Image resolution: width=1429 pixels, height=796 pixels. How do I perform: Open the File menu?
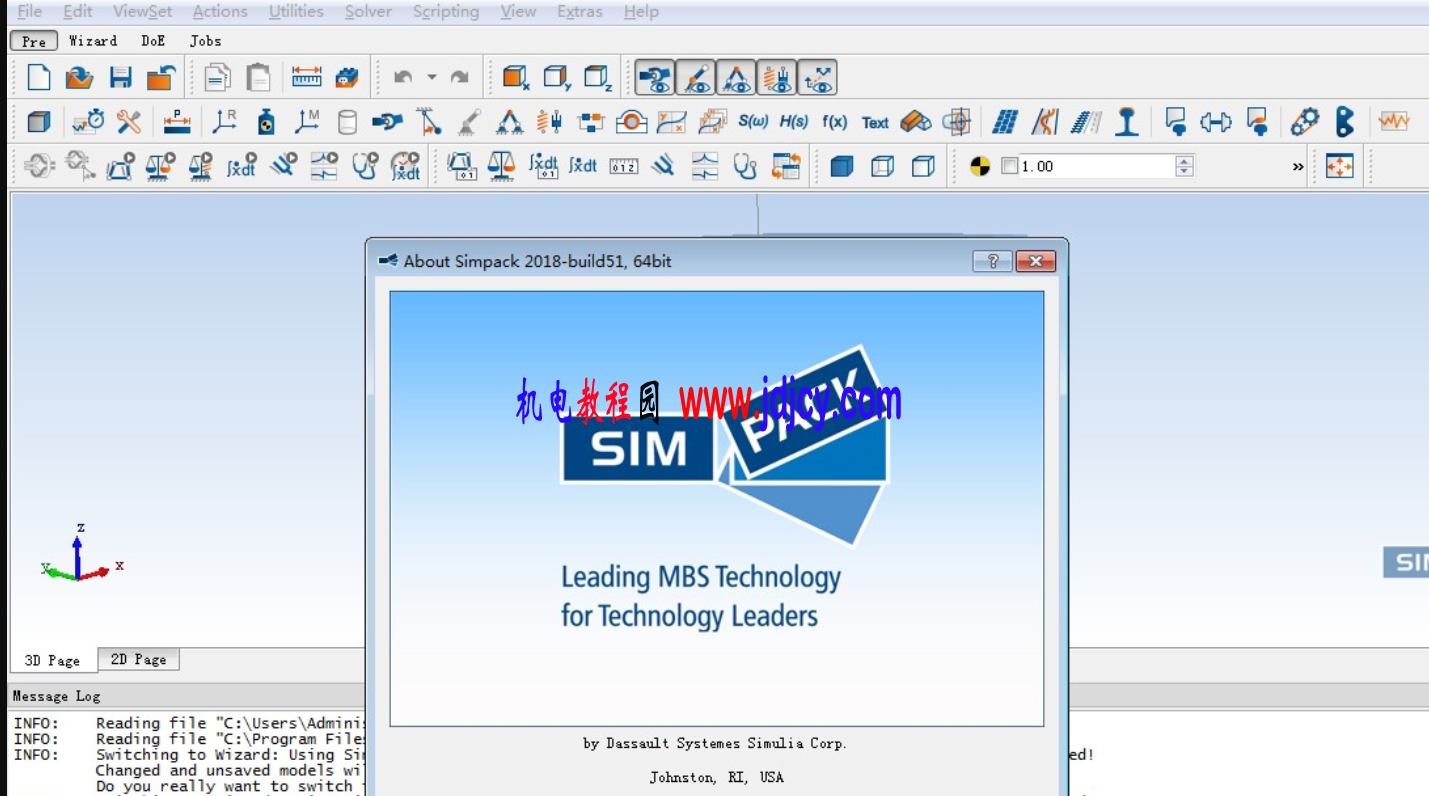pos(30,12)
